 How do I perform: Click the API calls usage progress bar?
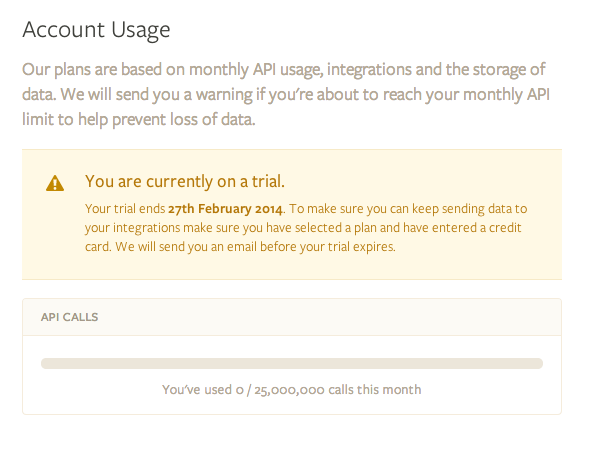click(x=292, y=363)
